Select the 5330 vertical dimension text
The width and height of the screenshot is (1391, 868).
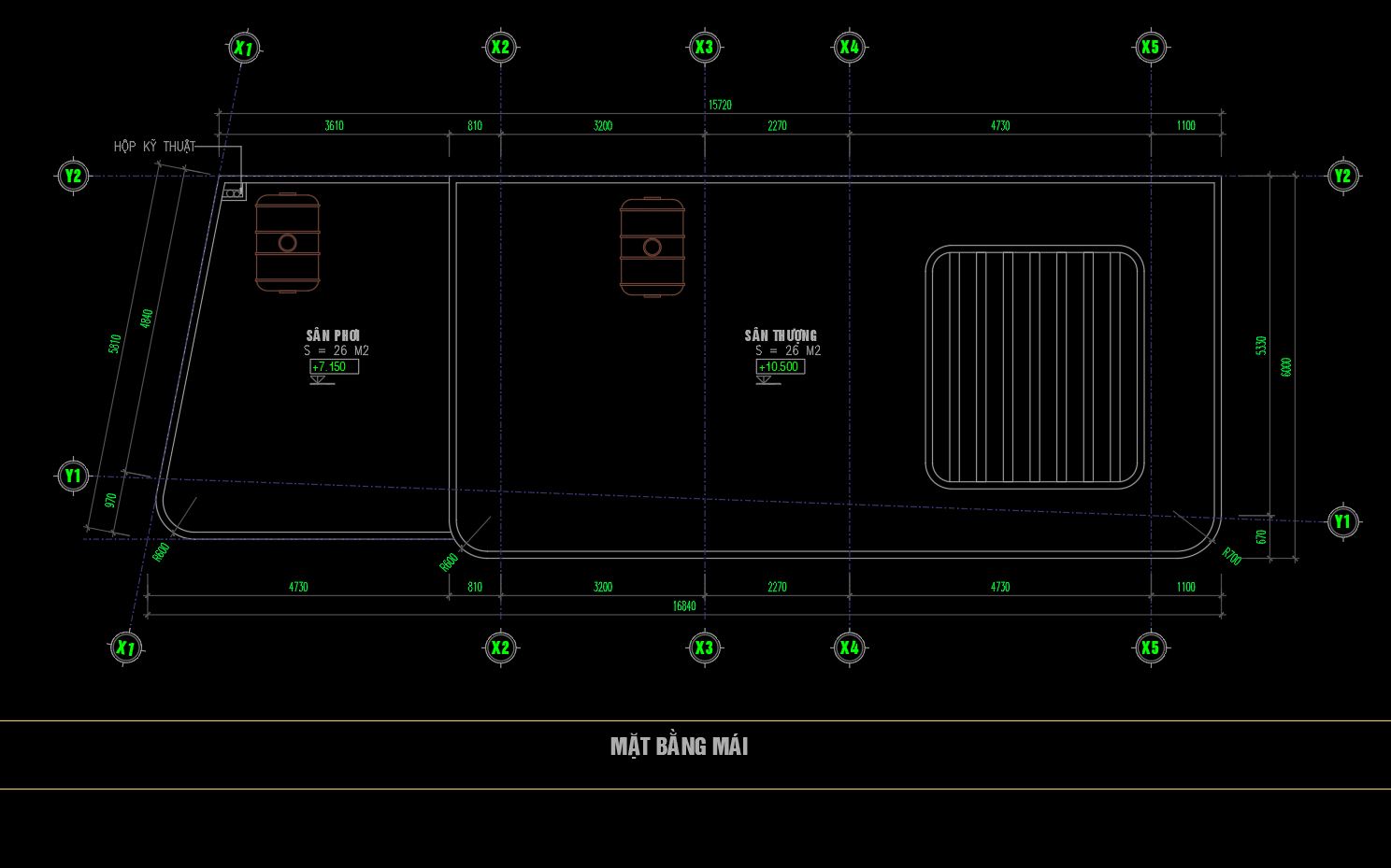click(x=1261, y=346)
